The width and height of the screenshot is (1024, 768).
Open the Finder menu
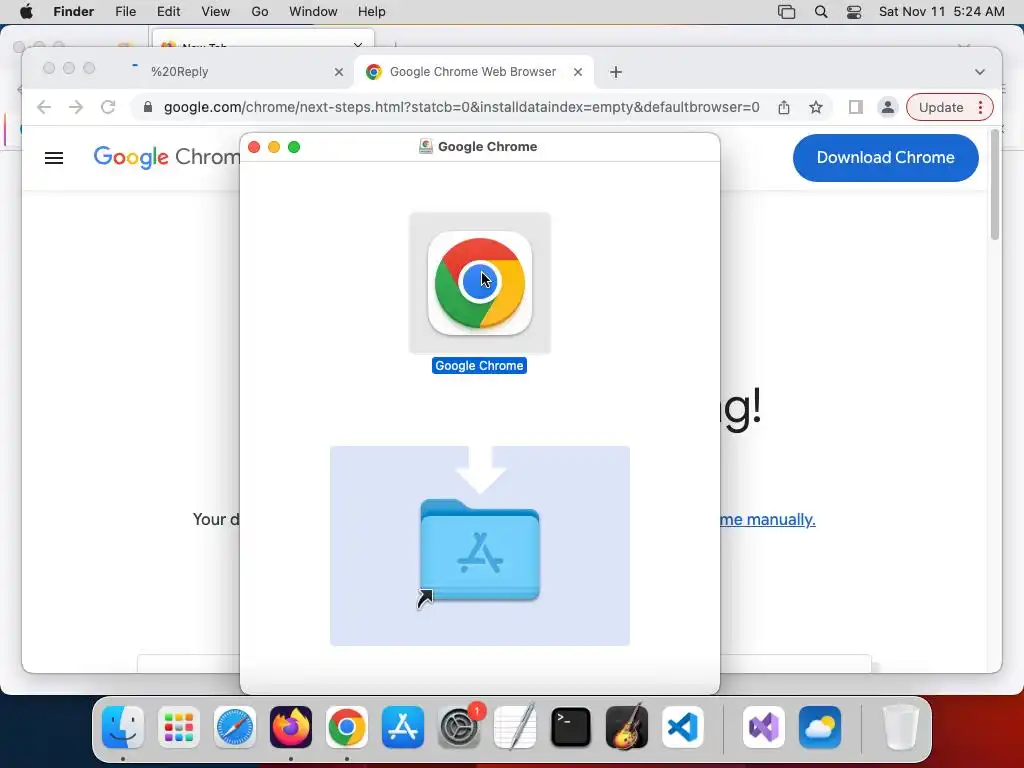[x=74, y=12]
